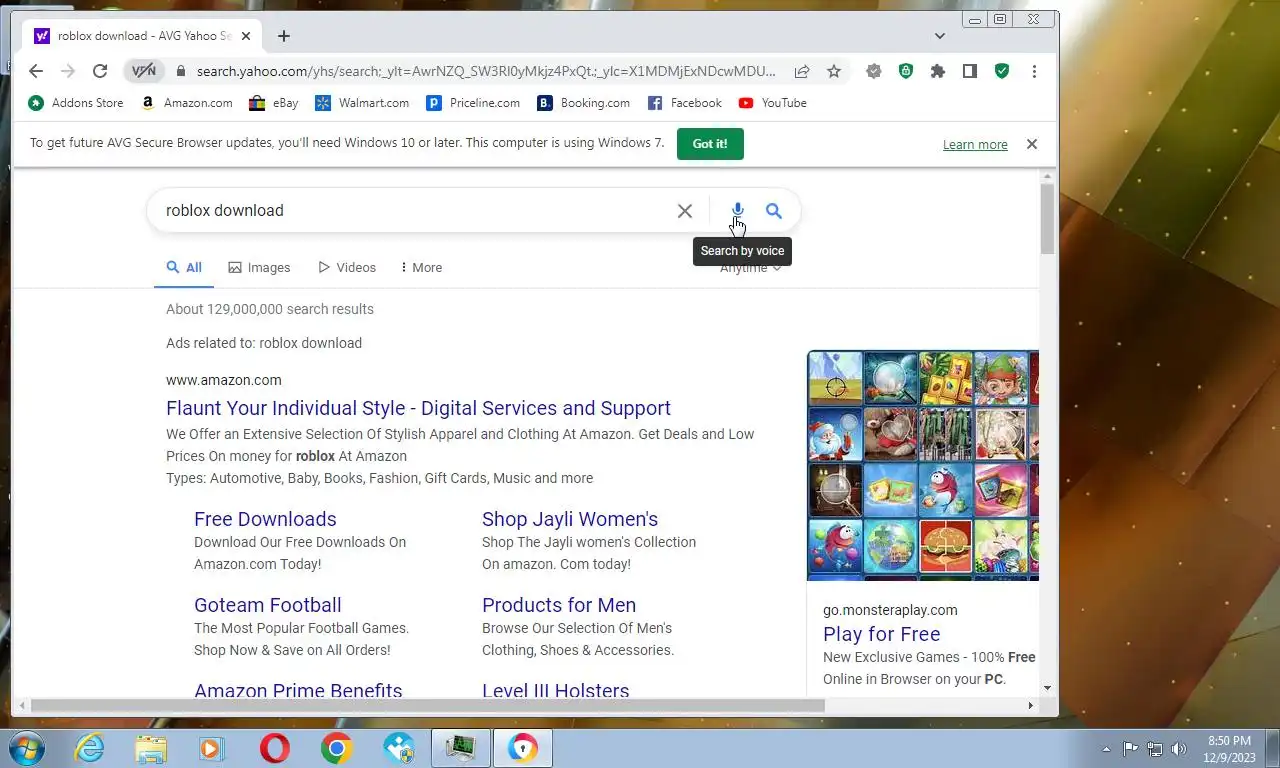Image resolution: width=1280 pixels, height=768 pixels.
Task: Open the side panel icon
Action: click(970, 71)
